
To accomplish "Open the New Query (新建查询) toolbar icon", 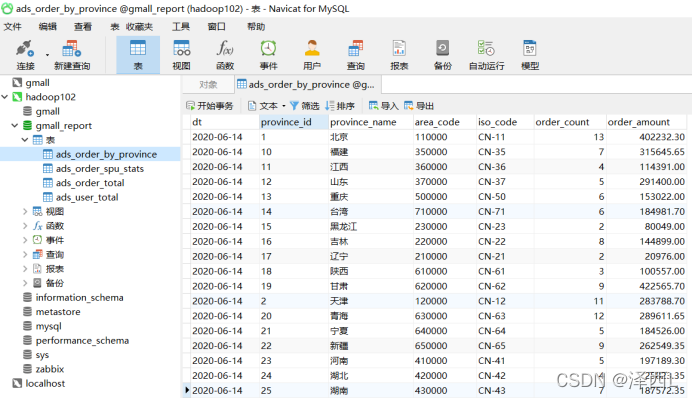I will [x=72, y=55].
